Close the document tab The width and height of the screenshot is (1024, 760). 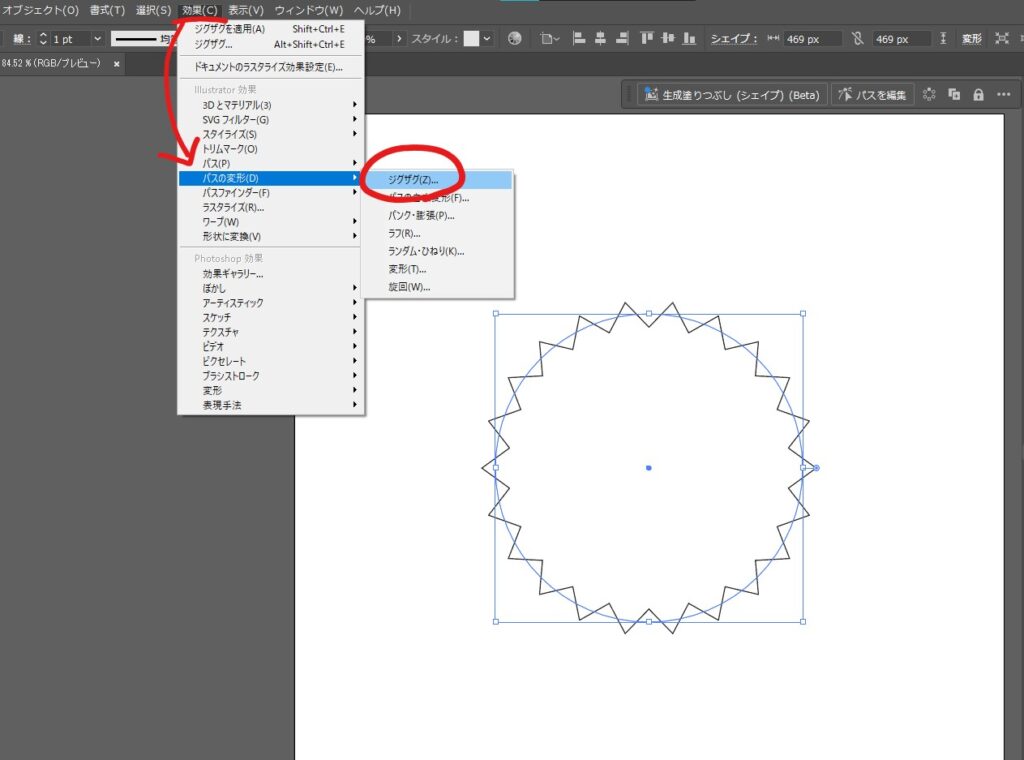[116, 64]
